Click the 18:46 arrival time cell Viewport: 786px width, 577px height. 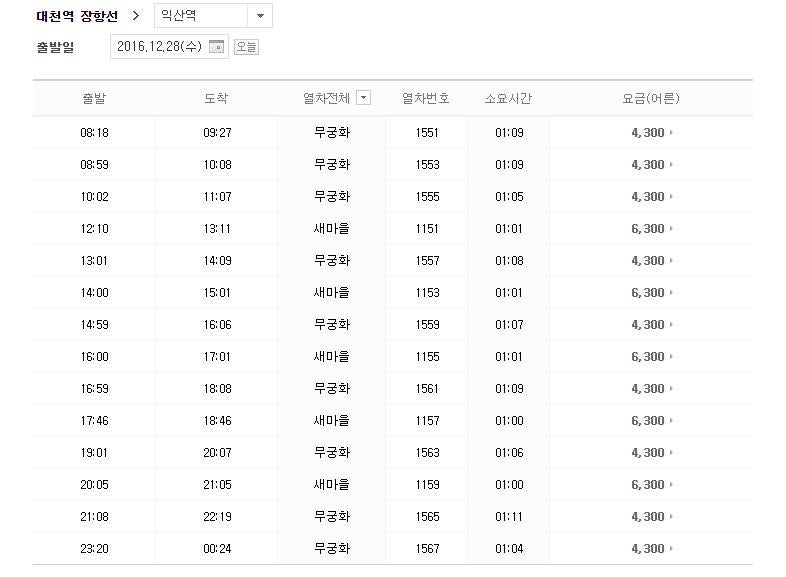coord(217,421)
